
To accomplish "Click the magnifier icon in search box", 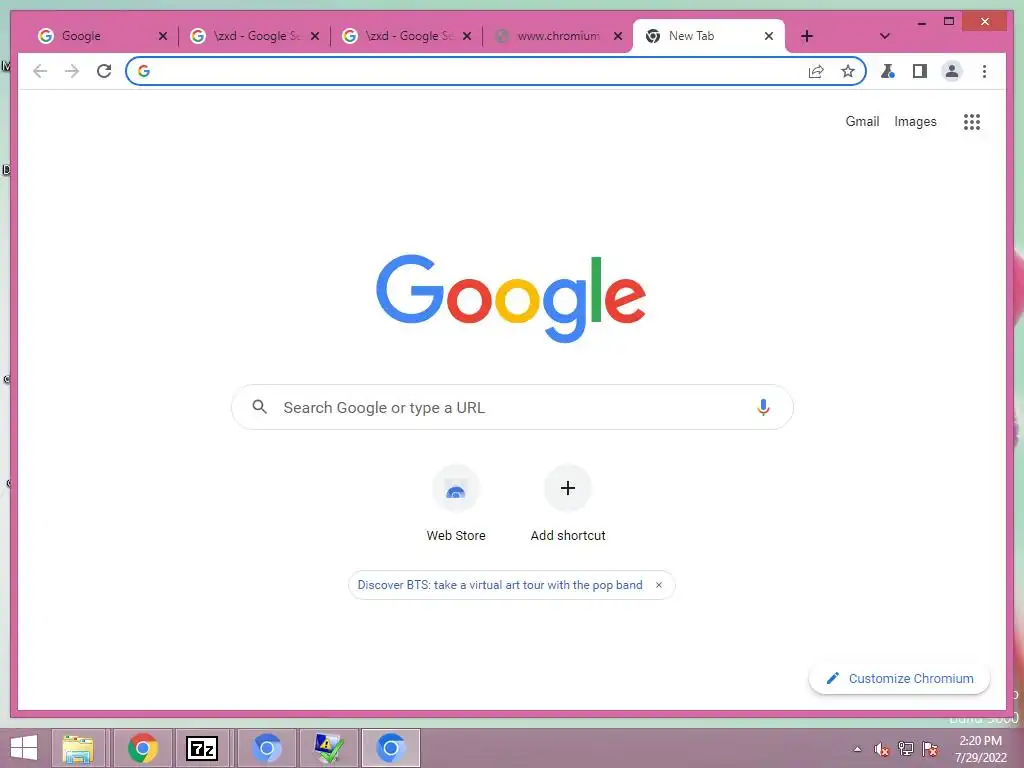I will pyautogui.click(x=259, y=407).
